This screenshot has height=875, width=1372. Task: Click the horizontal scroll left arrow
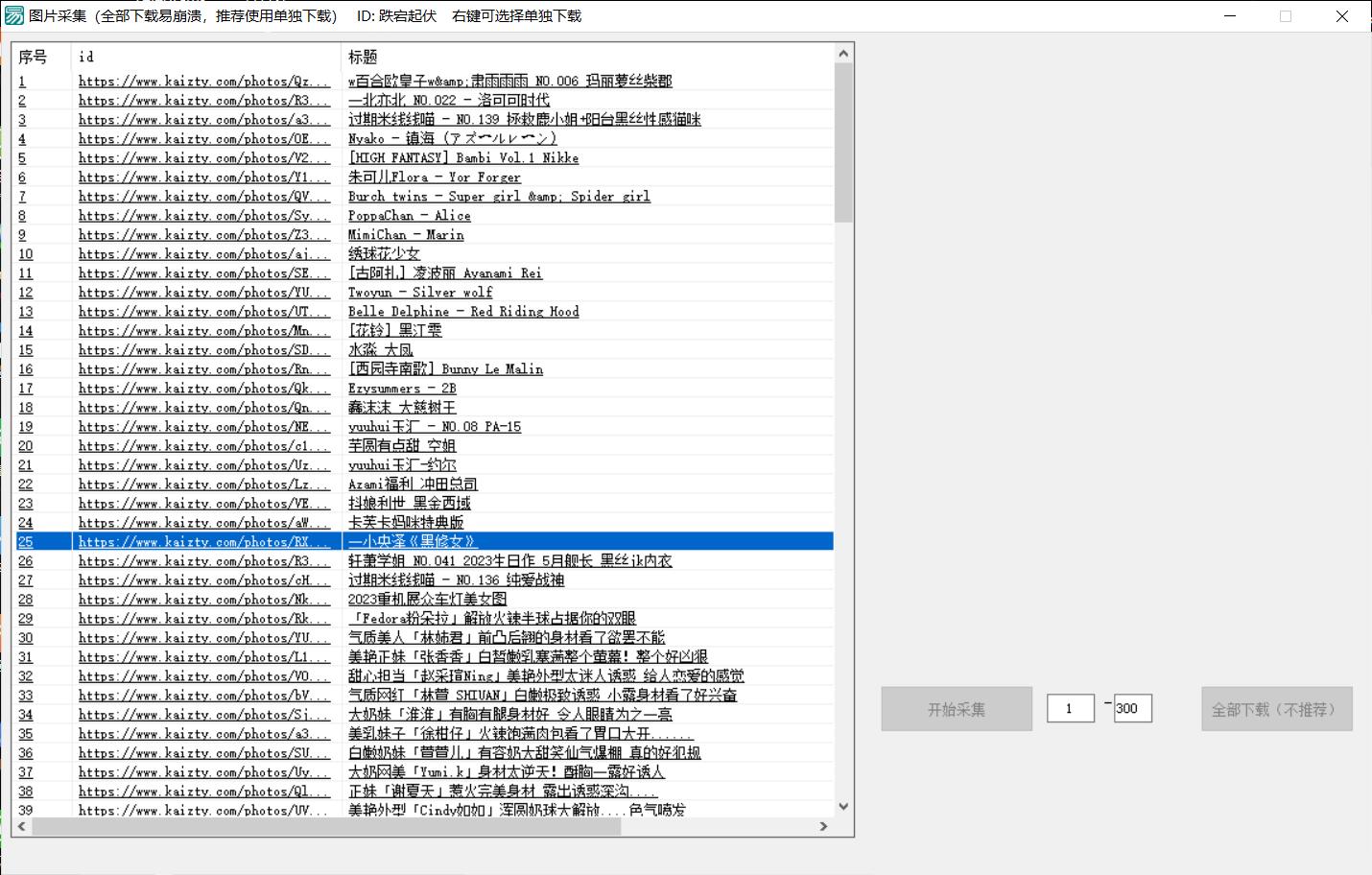tap(22, 826)
